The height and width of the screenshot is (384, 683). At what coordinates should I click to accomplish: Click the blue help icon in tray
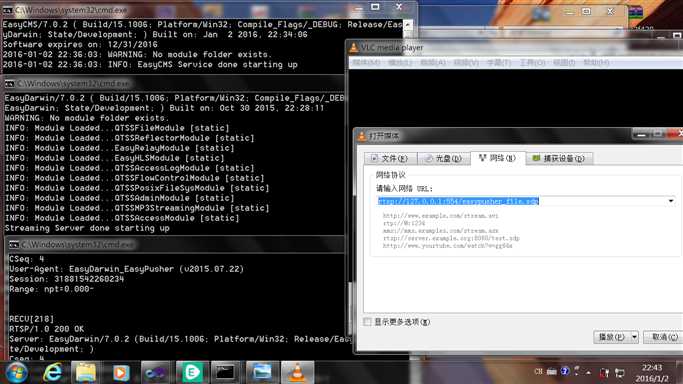coord(565,371)
